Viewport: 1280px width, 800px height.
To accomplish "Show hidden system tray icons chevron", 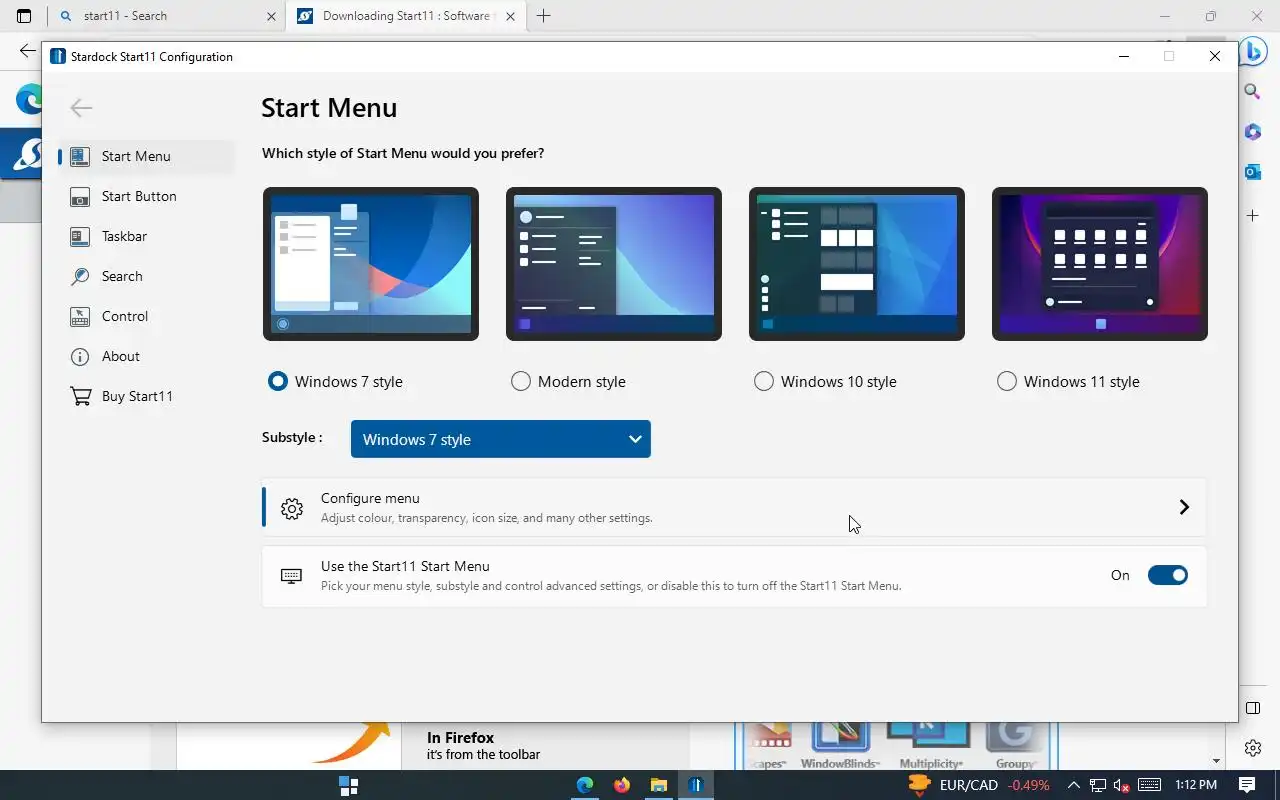I will pyautogui.click(x=1073, y=785).
